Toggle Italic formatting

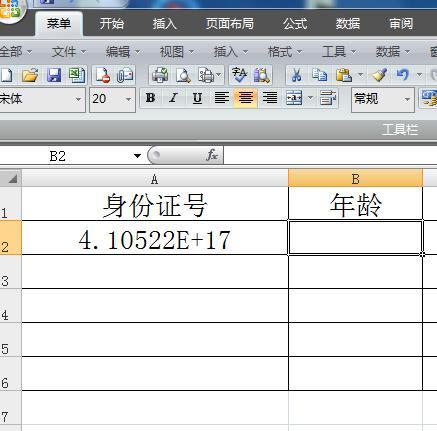pos(173,98)
